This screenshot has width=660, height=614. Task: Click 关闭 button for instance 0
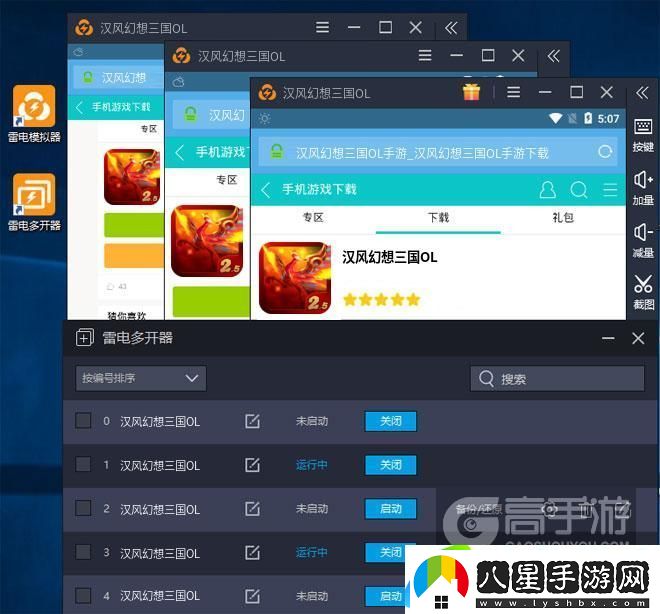[x=391, y=421]
